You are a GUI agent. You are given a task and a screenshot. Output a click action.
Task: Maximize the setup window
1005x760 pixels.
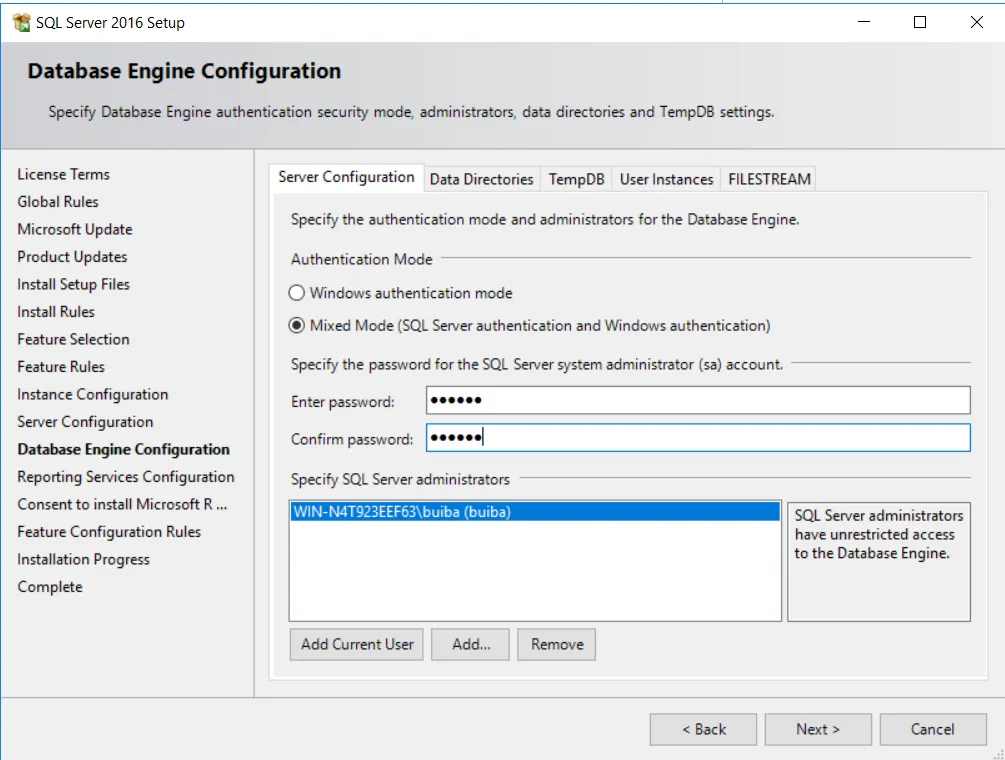920,22
